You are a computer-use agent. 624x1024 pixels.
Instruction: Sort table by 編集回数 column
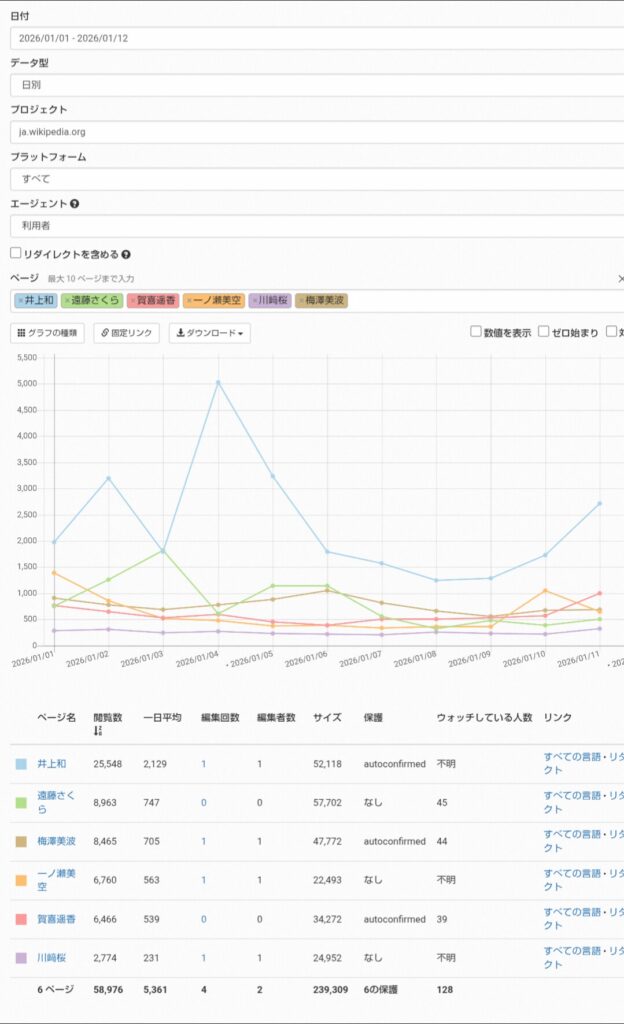[220, 717]
